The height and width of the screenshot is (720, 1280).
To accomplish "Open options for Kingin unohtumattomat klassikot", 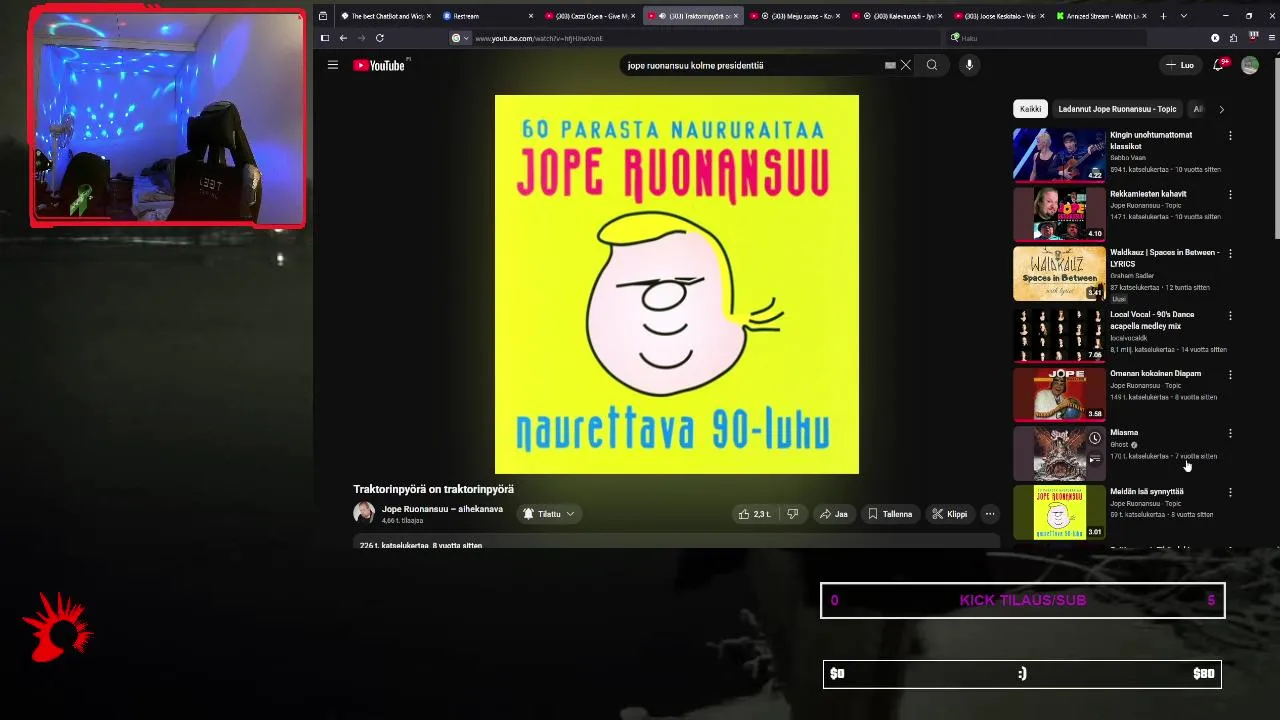I will coord(1230,135).
